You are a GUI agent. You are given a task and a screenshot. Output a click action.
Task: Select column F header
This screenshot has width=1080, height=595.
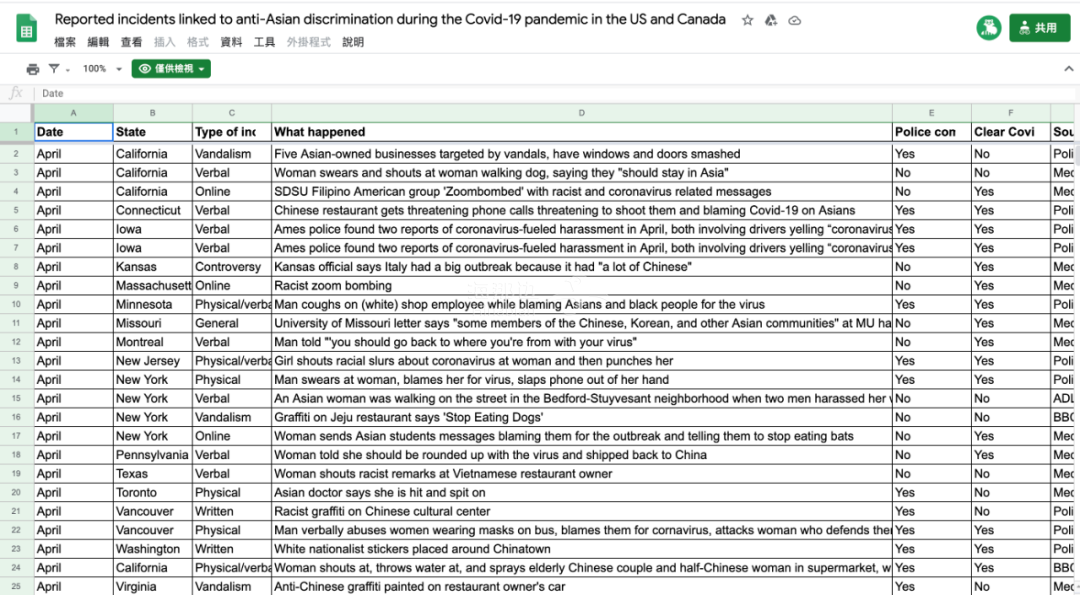1011,113
